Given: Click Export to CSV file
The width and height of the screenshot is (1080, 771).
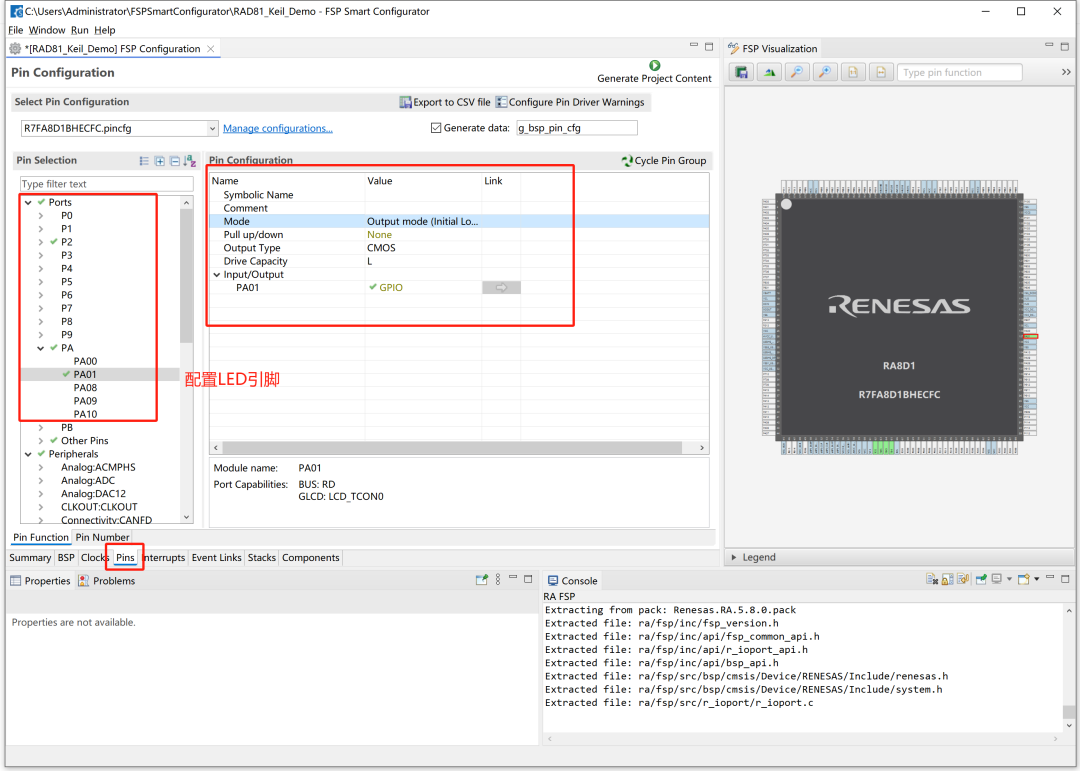Looking at the screenshot, I should pyautogui.click(x=445, y=102).
